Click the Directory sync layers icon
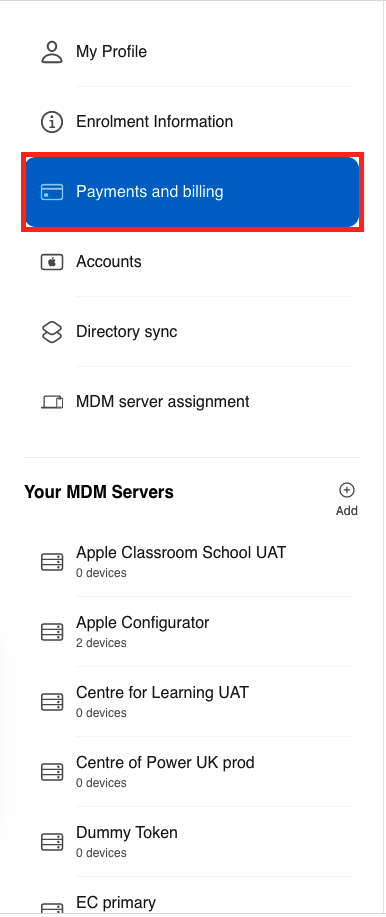 [x=51, y=332]
